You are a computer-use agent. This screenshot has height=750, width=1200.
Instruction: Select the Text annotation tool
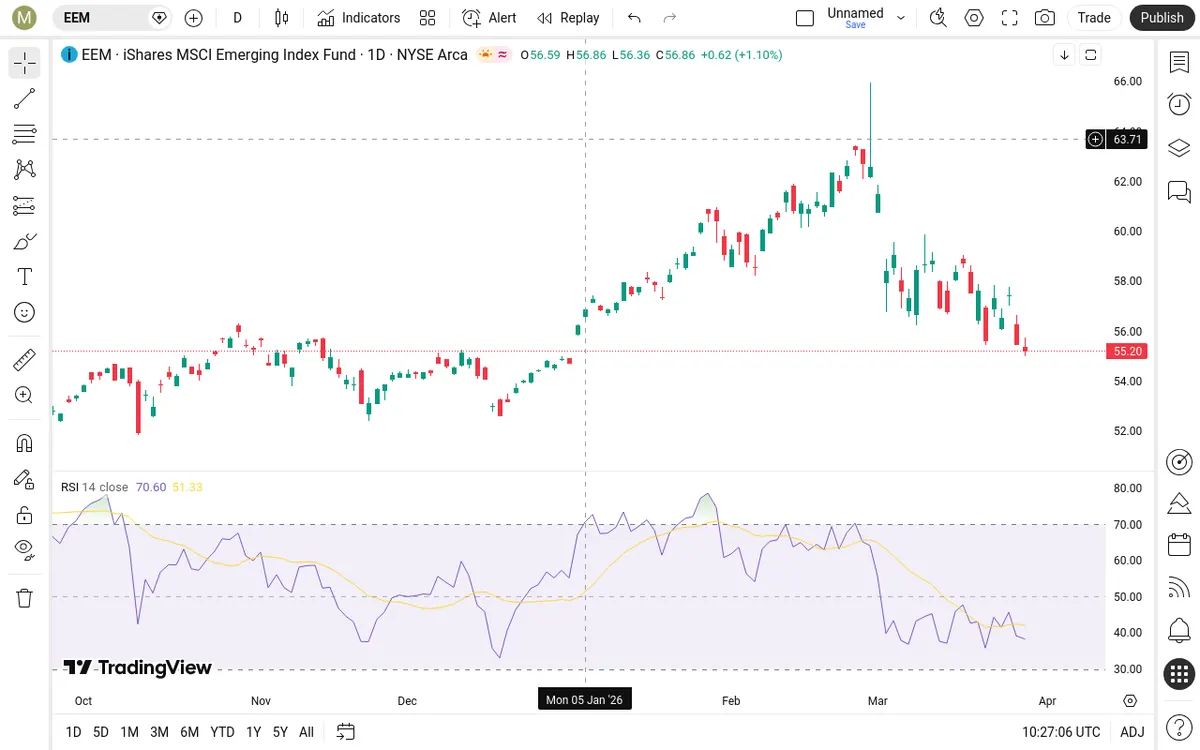(25, 277)
